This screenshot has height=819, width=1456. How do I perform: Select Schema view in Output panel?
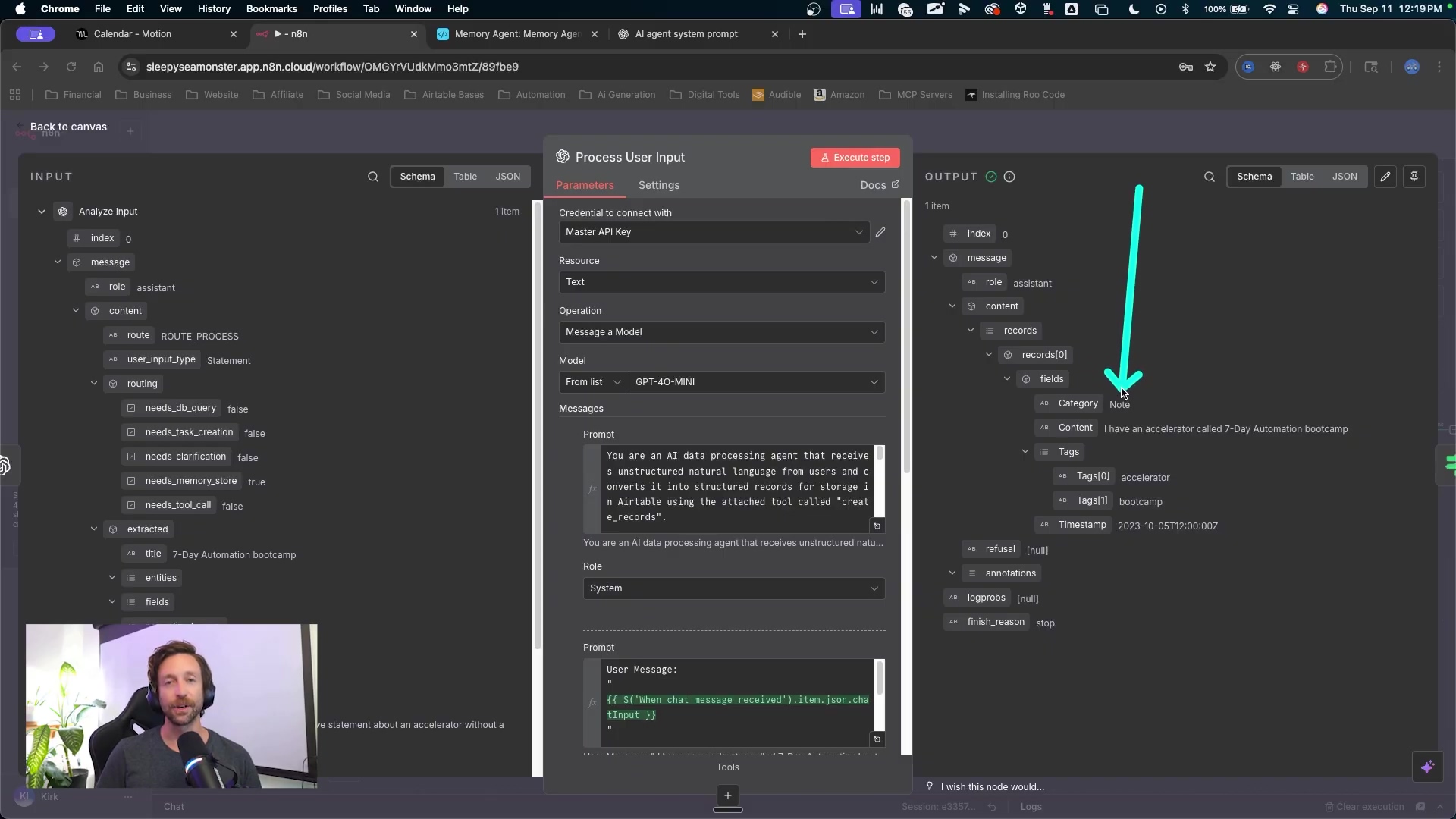1254,177
